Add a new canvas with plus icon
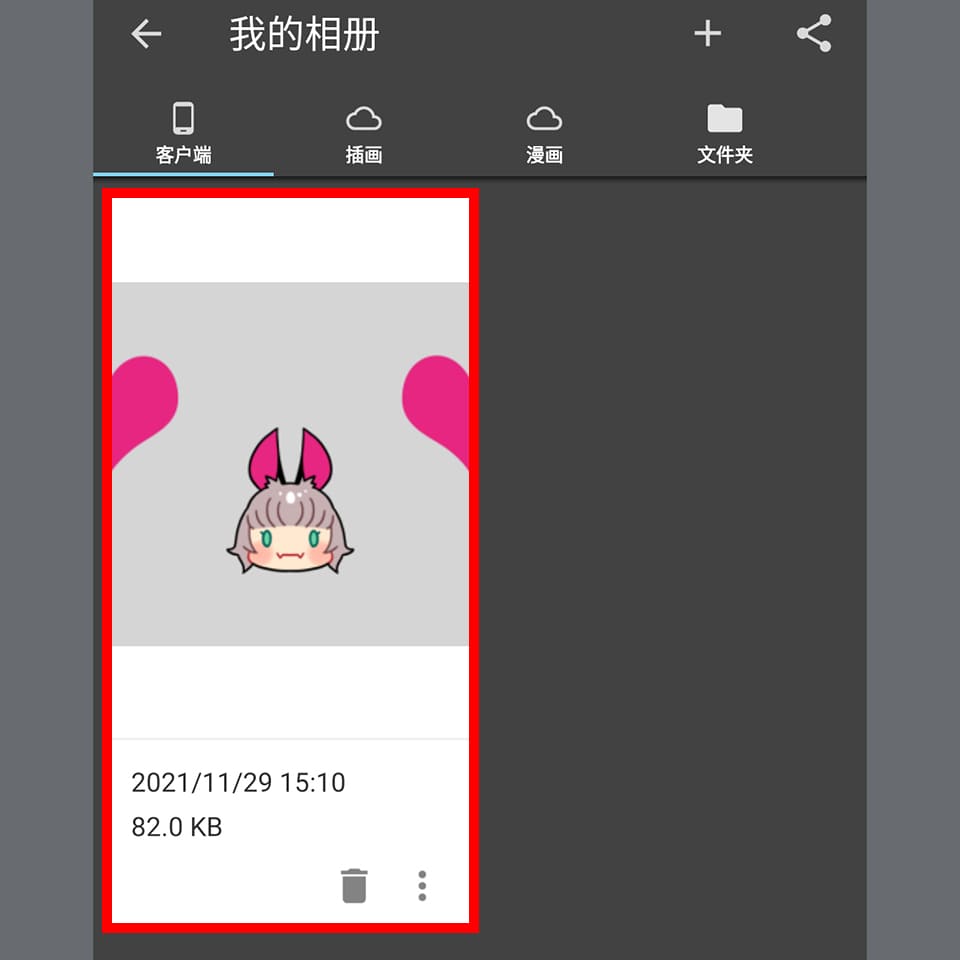The width and height of the screenshot is (960, 960). pos(707,34)
